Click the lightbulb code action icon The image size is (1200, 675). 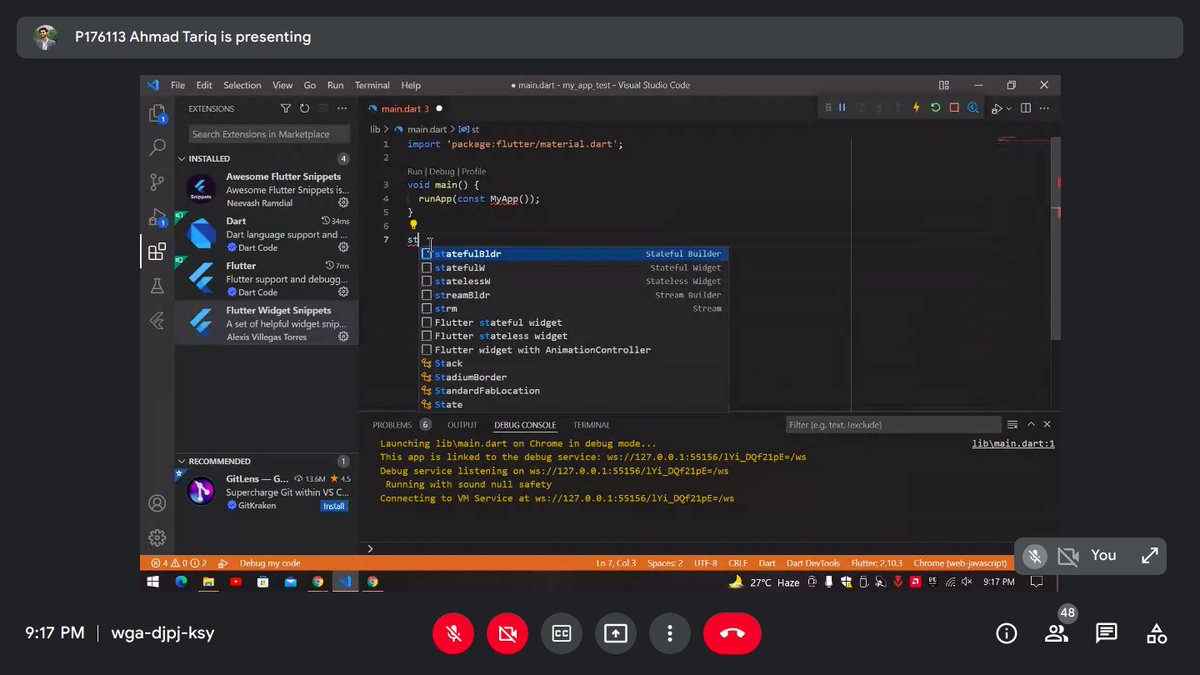click(413, 226)
